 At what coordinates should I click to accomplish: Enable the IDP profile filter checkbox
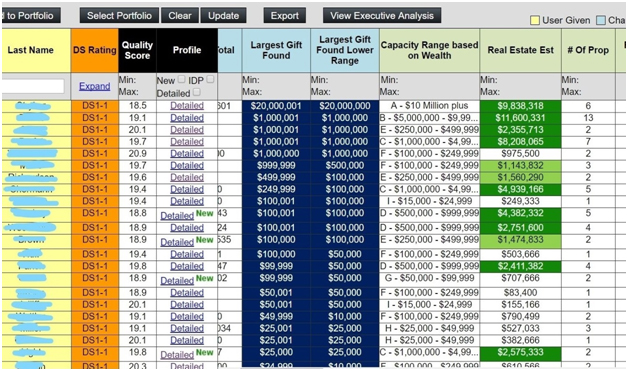point(210,79)
